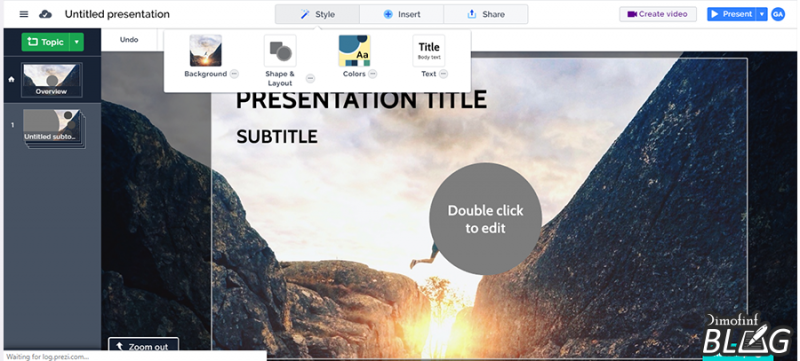Image resolution: width=800 pixels, height=361 pixels.
Task: Open Text more options button
Action: (x=443, y=74)
